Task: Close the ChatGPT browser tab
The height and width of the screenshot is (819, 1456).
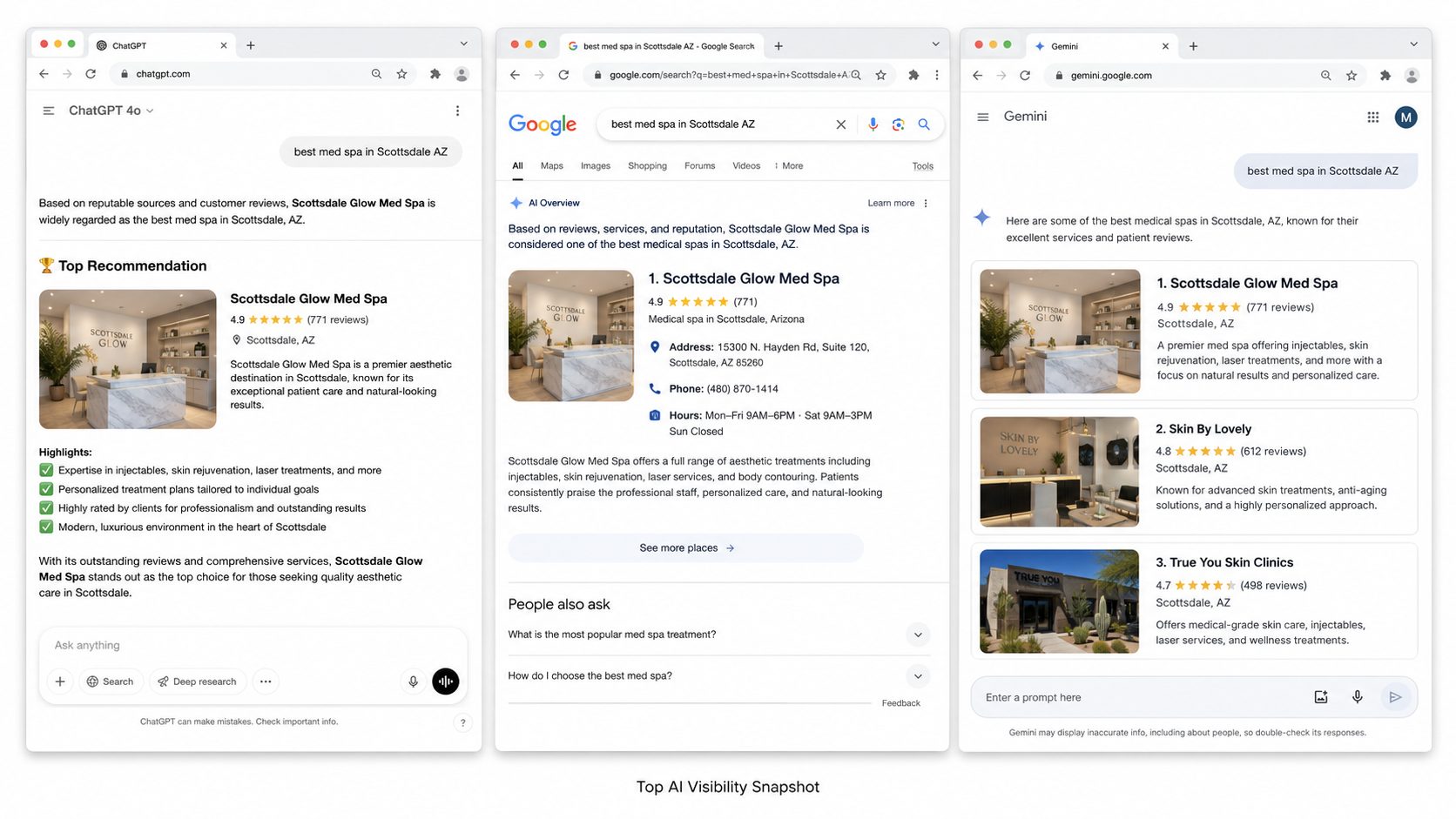Action: click(224, 45)
